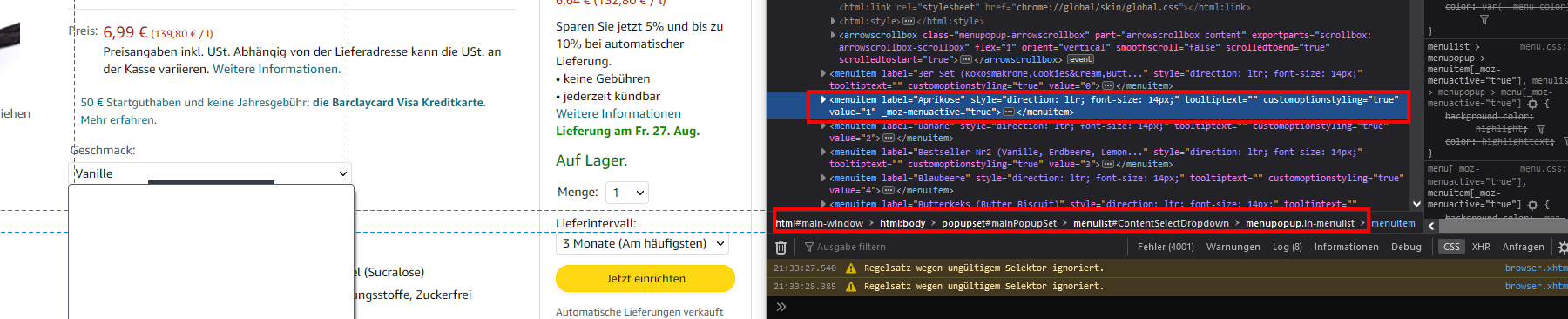
Task: Click filter funnel icon next to highlight rule
Action: [1541, 129]
